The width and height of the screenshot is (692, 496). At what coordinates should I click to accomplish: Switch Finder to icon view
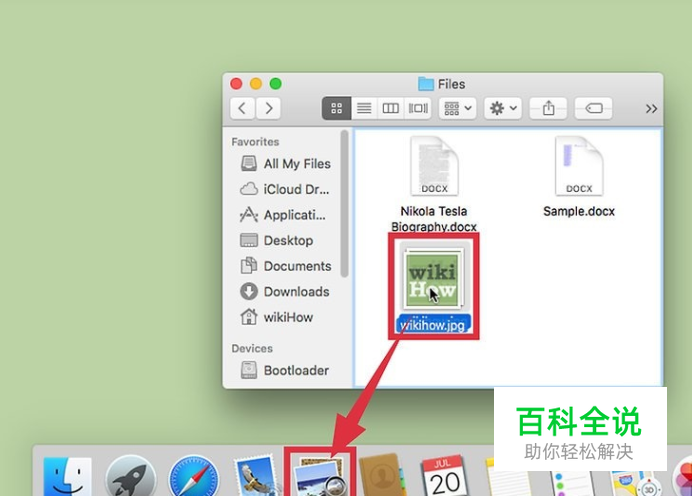(336, 108)
